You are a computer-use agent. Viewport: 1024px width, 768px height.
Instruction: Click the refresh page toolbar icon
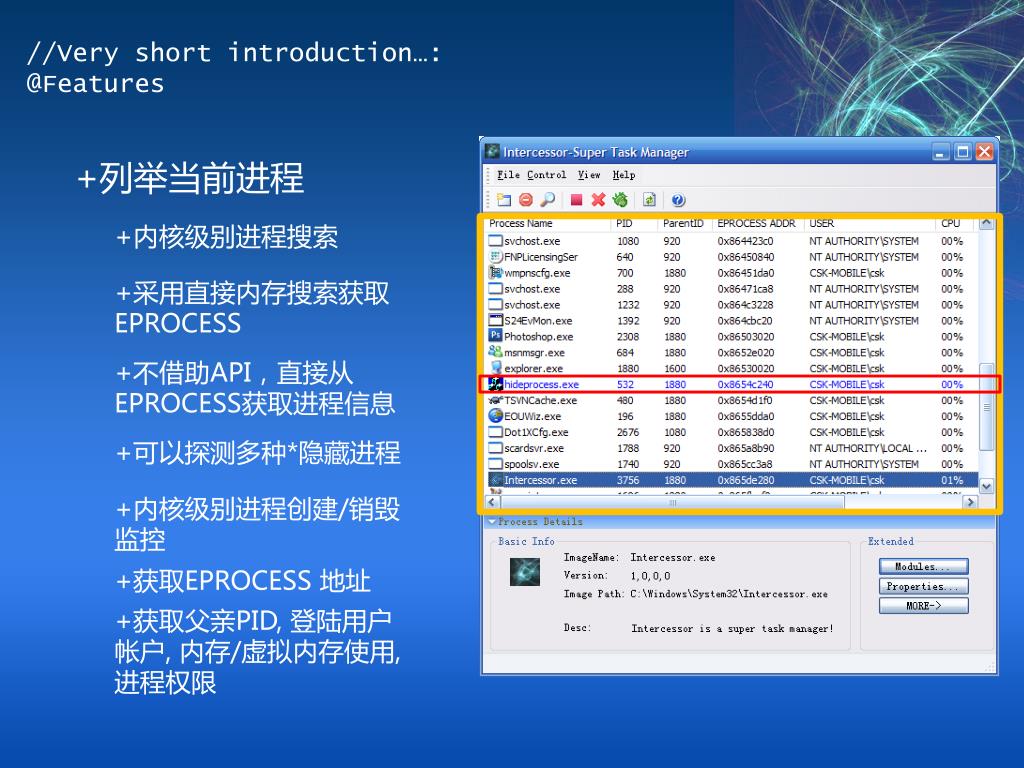pos(649,200)
